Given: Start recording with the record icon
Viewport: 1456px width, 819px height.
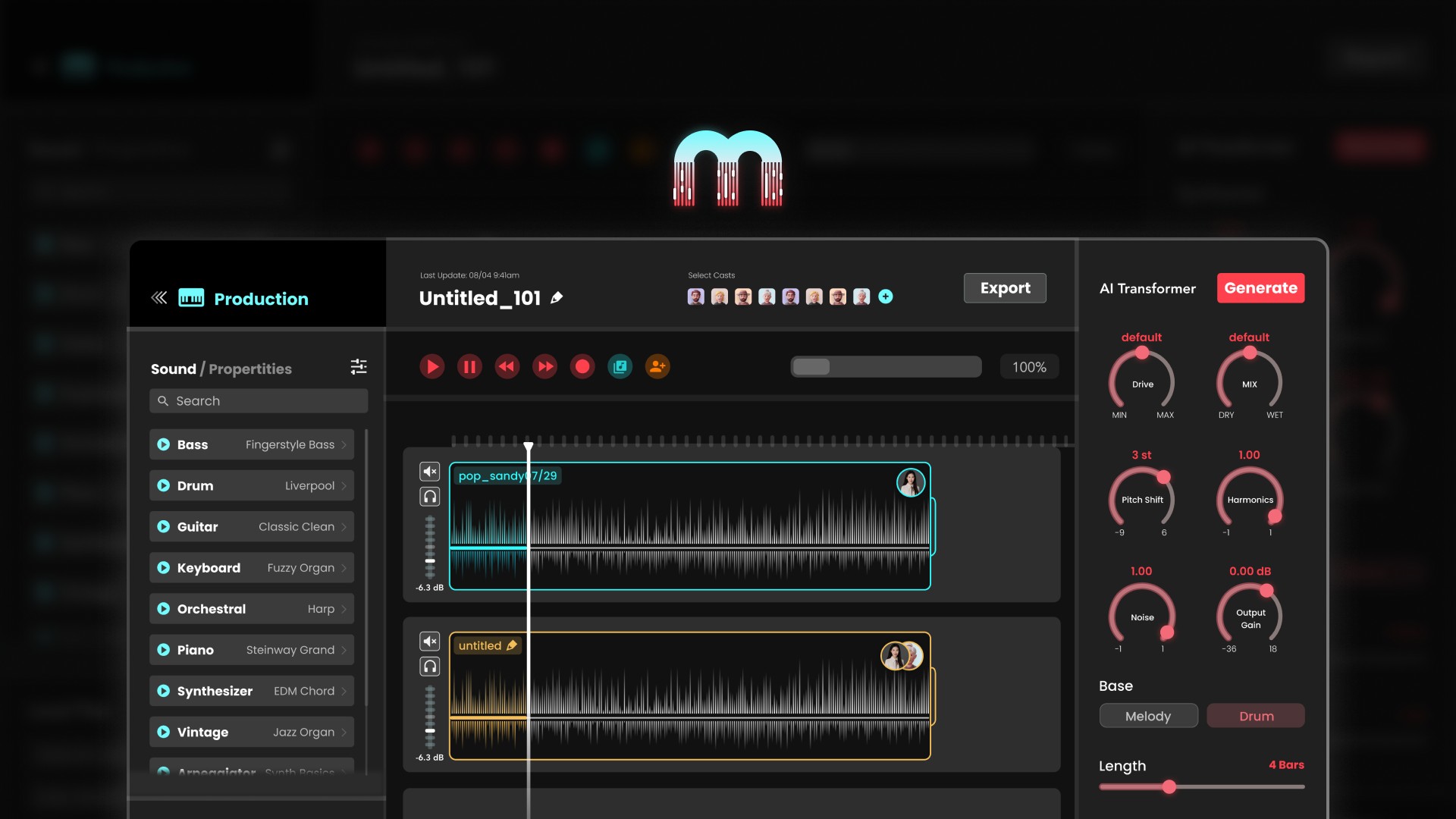Looking at the screenshot, I should 582,367.
